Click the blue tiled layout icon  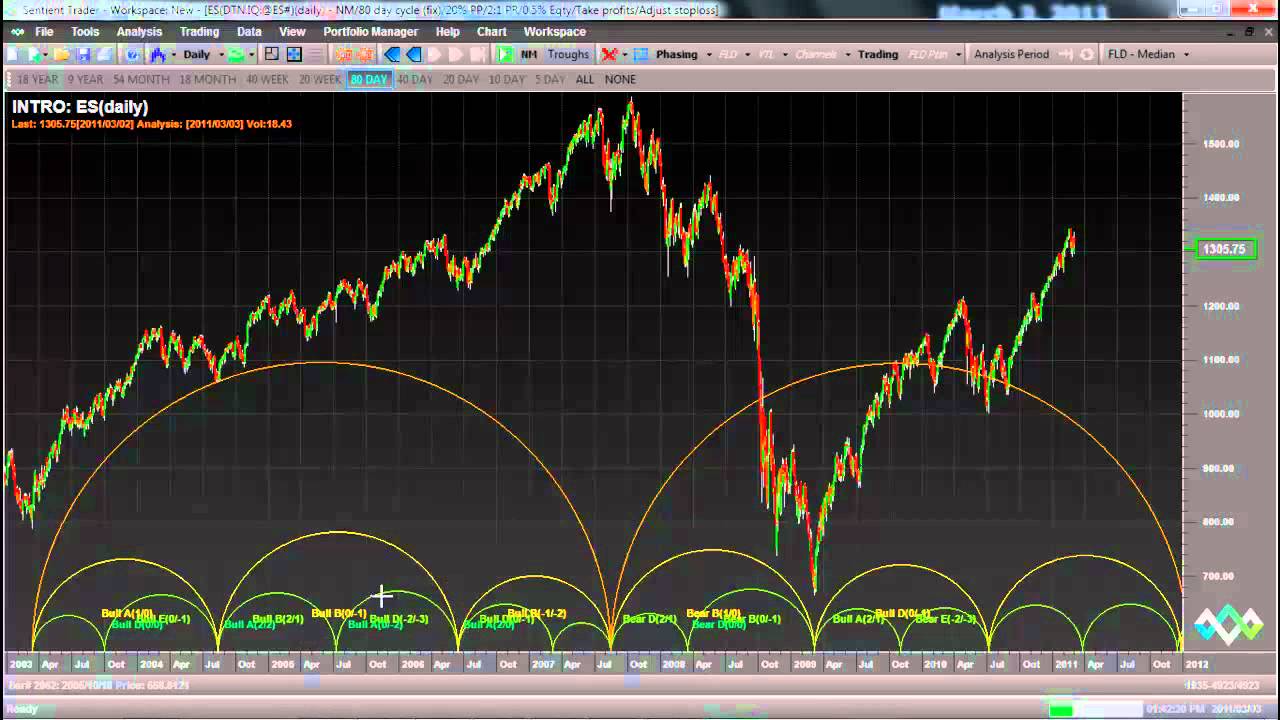(294, 54)
